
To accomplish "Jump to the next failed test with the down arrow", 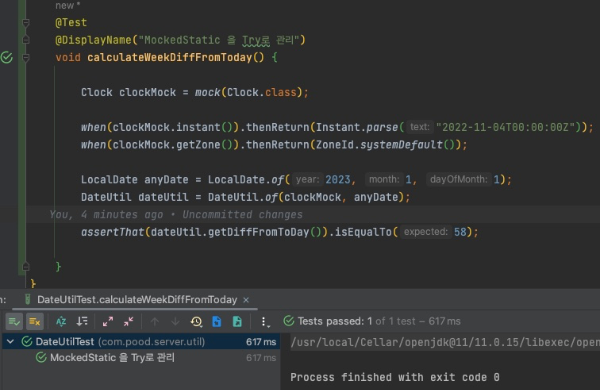I will coord(175,321).
